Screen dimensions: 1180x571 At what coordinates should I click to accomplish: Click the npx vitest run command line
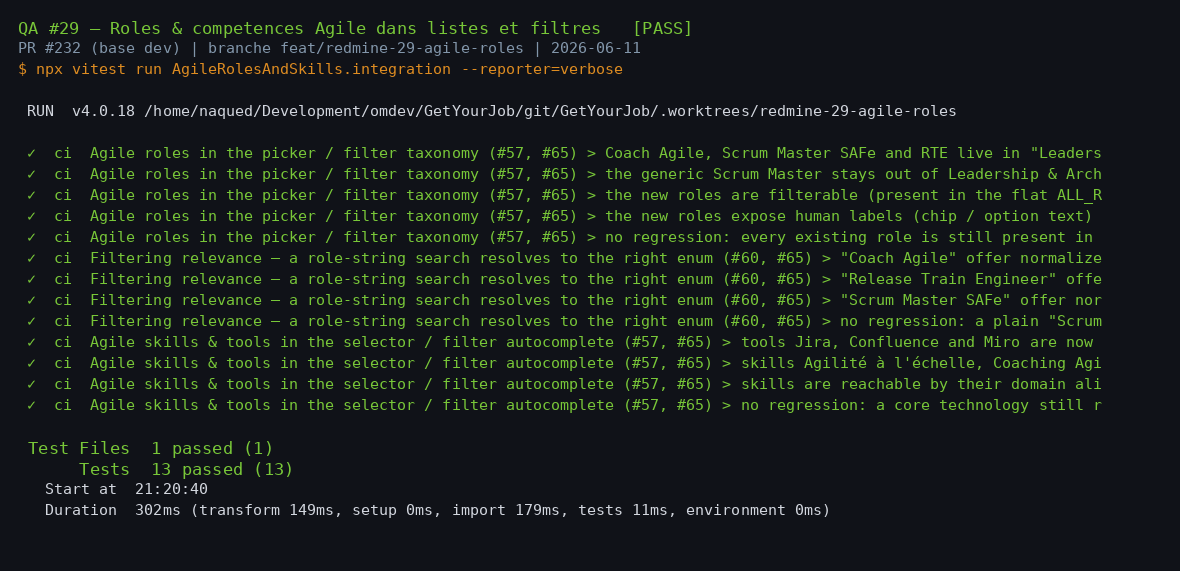coord(321,69)
